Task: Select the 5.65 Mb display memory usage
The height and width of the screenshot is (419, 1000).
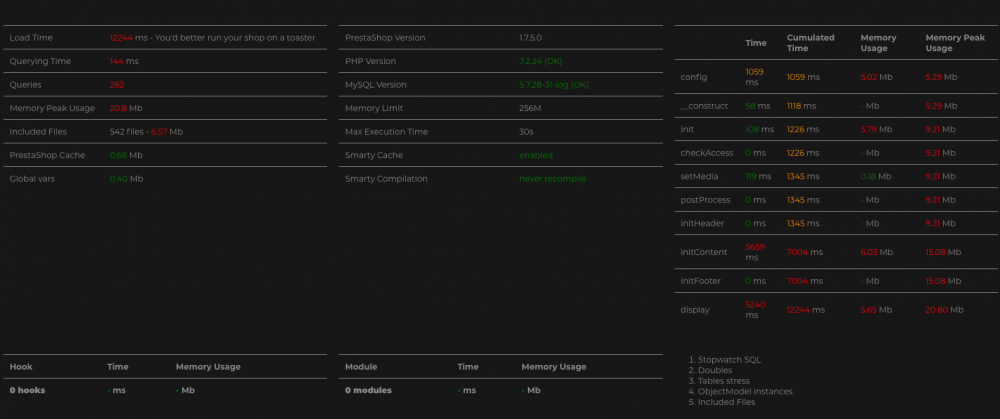Action: 877,310
